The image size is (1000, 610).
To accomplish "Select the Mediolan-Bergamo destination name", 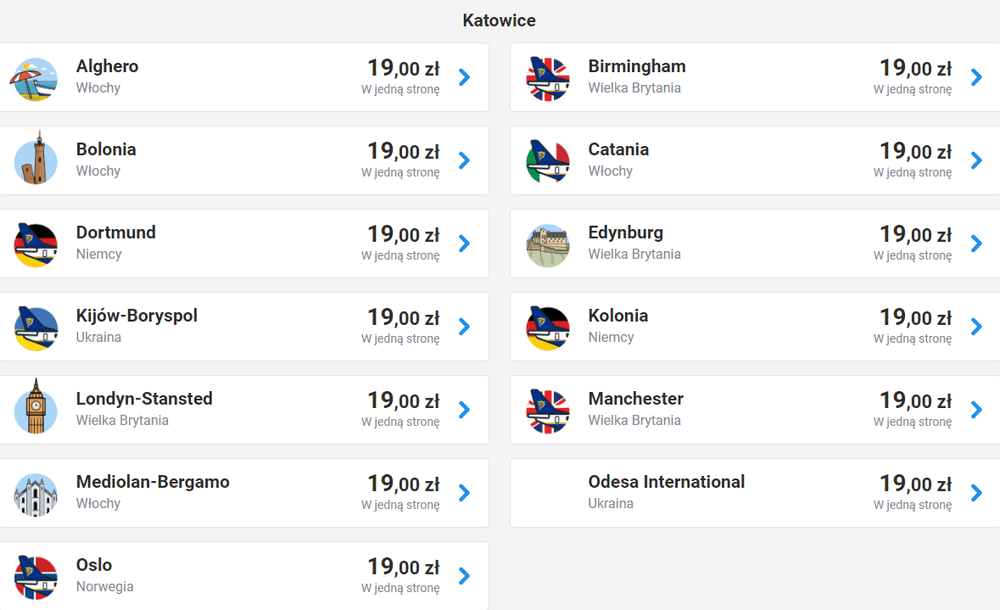I will click(153, 482).
